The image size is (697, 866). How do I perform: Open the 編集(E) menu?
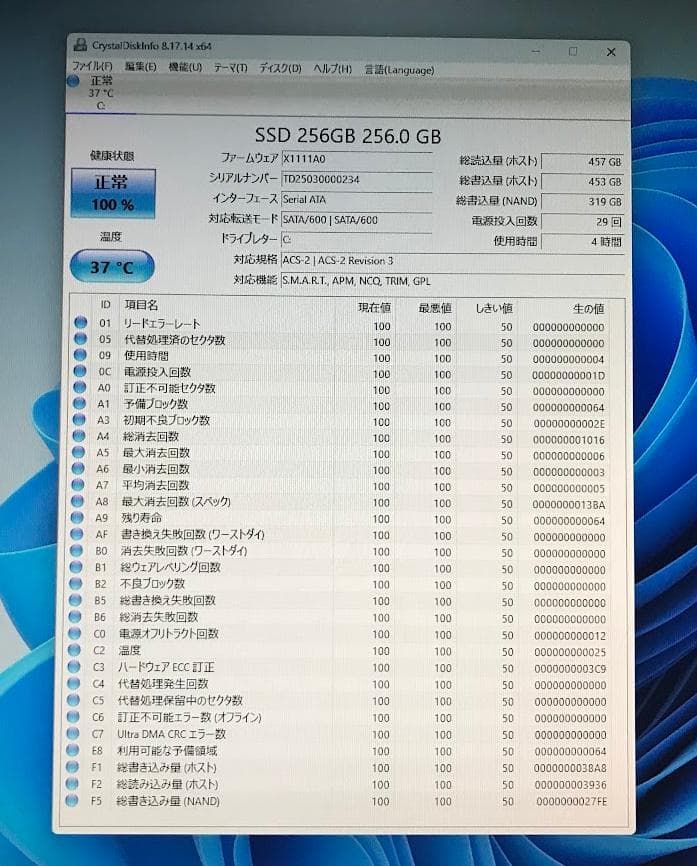coord(140,67)
